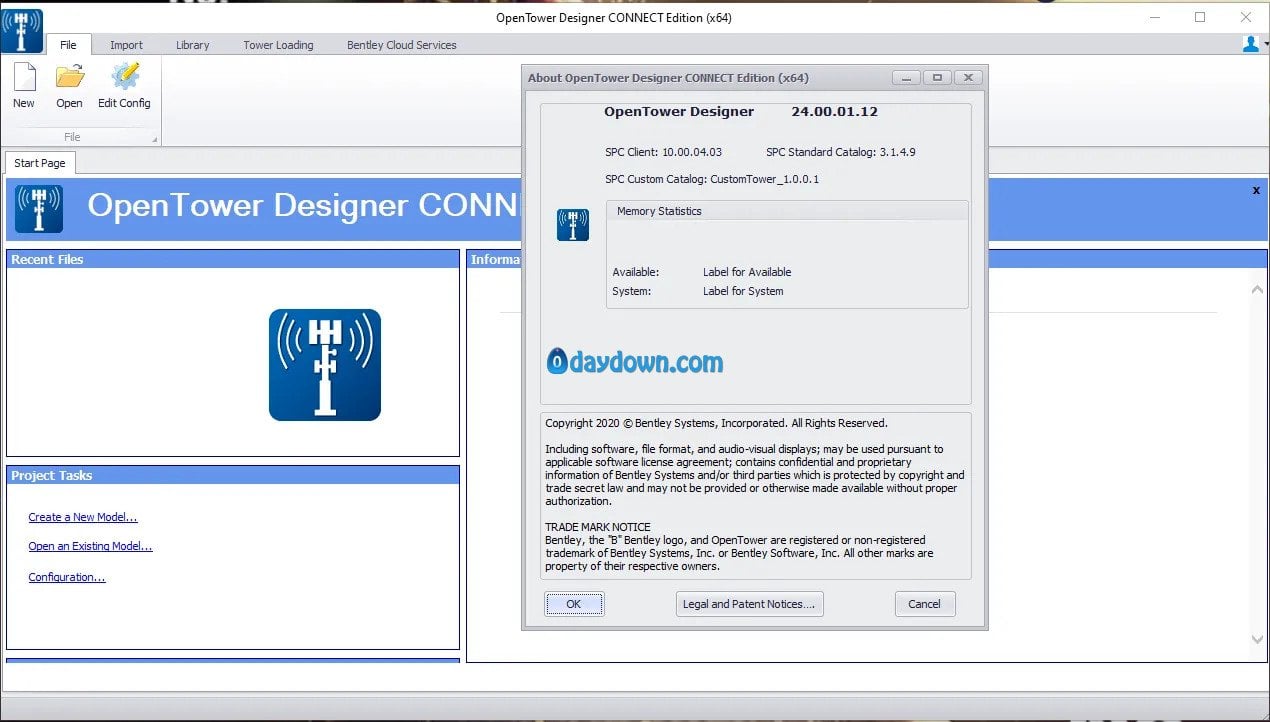Click the tower icon in Recent Files

click(324, 364)
